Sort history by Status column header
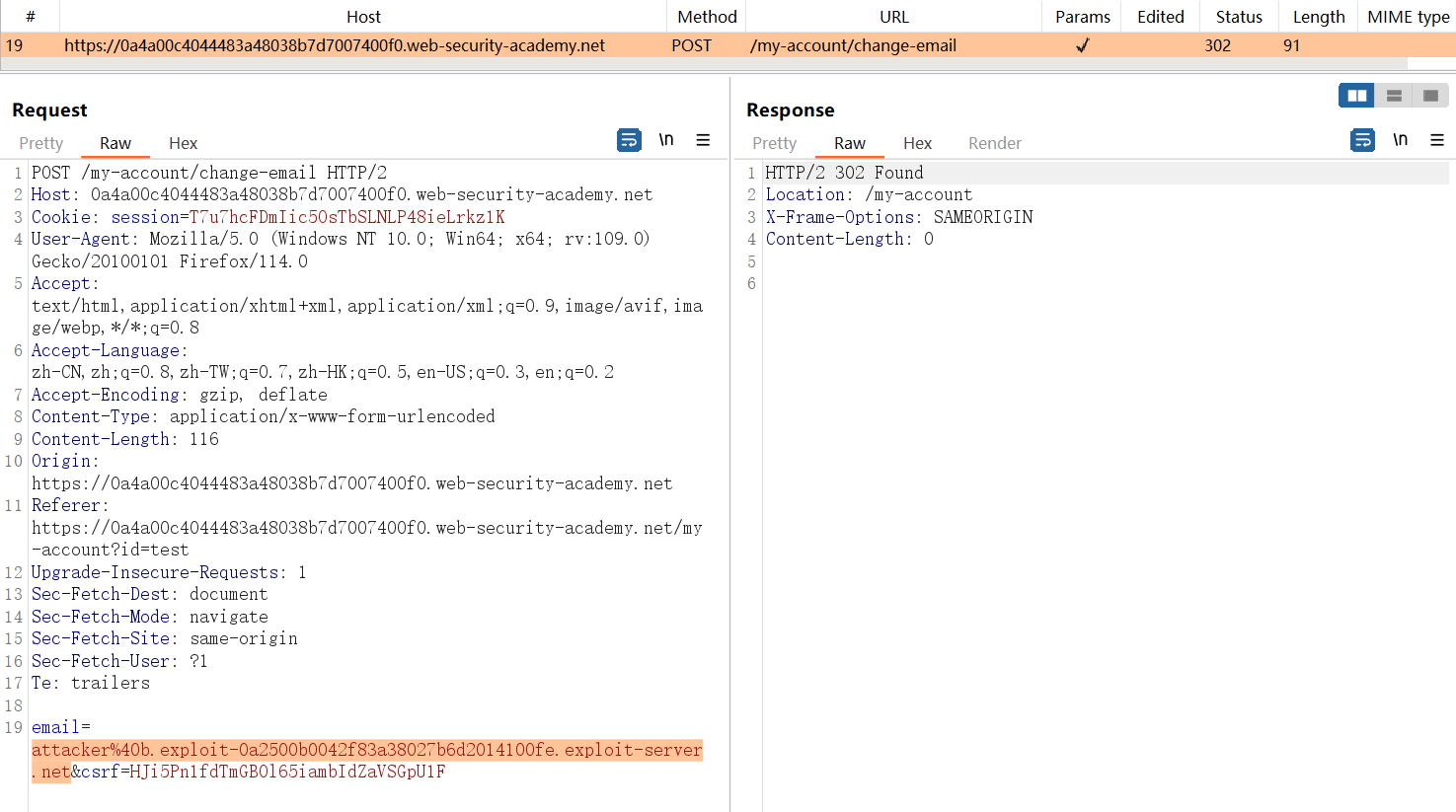 pyautogui.click(x=1239, y=17)
